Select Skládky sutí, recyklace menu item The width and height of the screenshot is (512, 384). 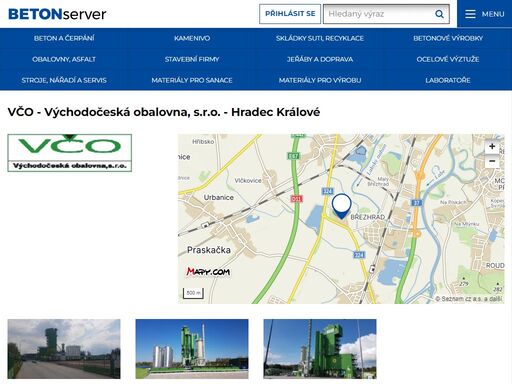coord(320,38)
